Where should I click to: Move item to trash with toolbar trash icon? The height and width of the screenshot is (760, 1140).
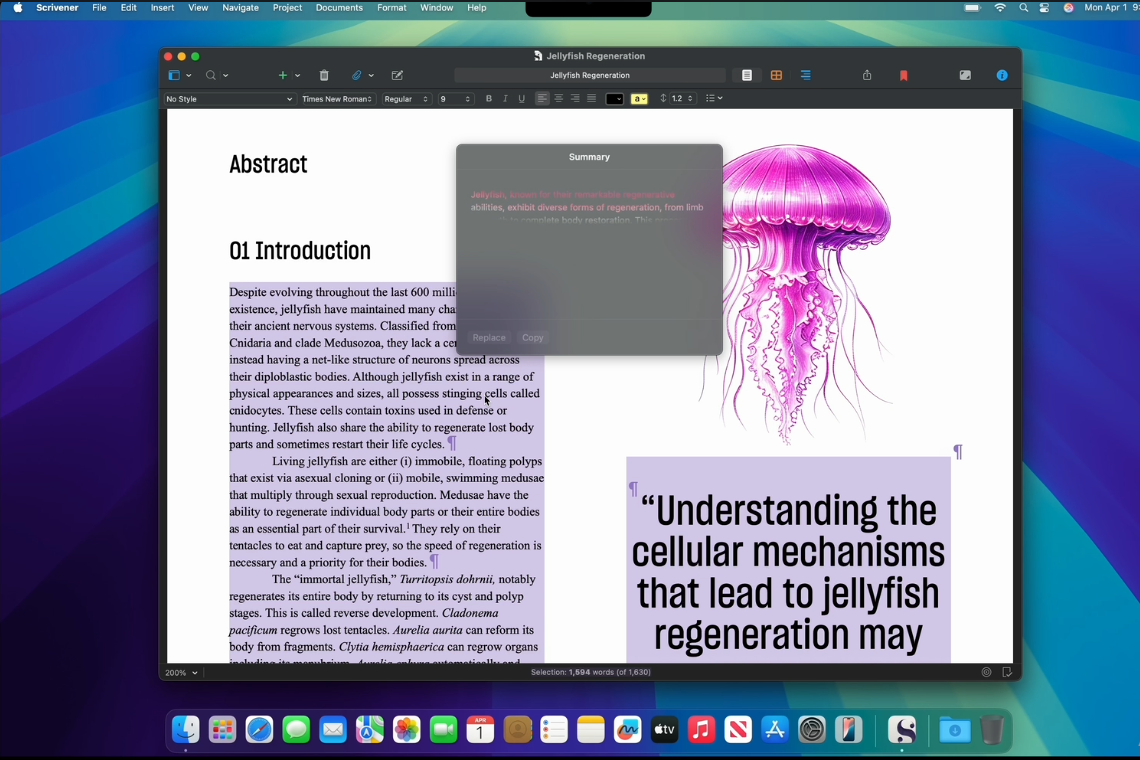pos(324,75)
